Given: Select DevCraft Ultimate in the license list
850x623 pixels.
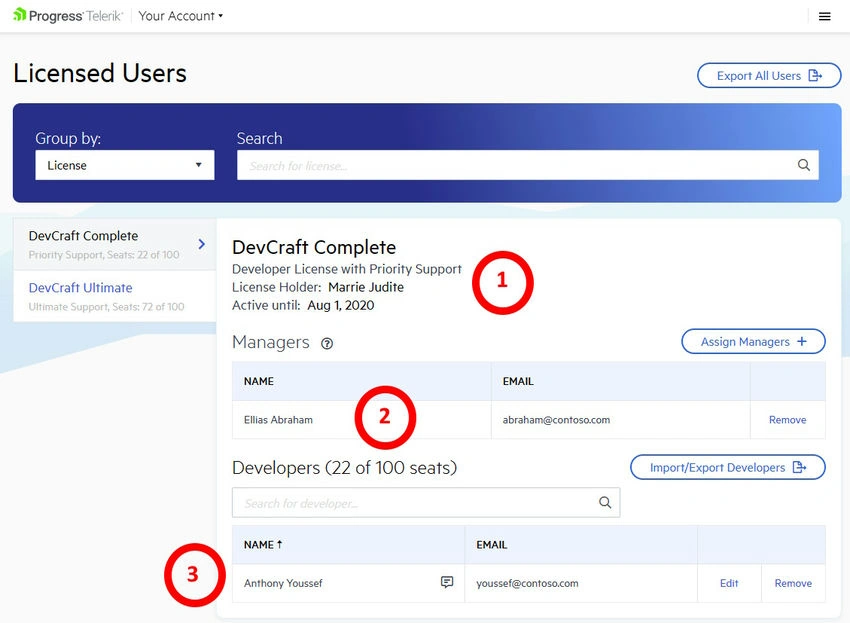Looking at the screenshot, I should [114, 296].
